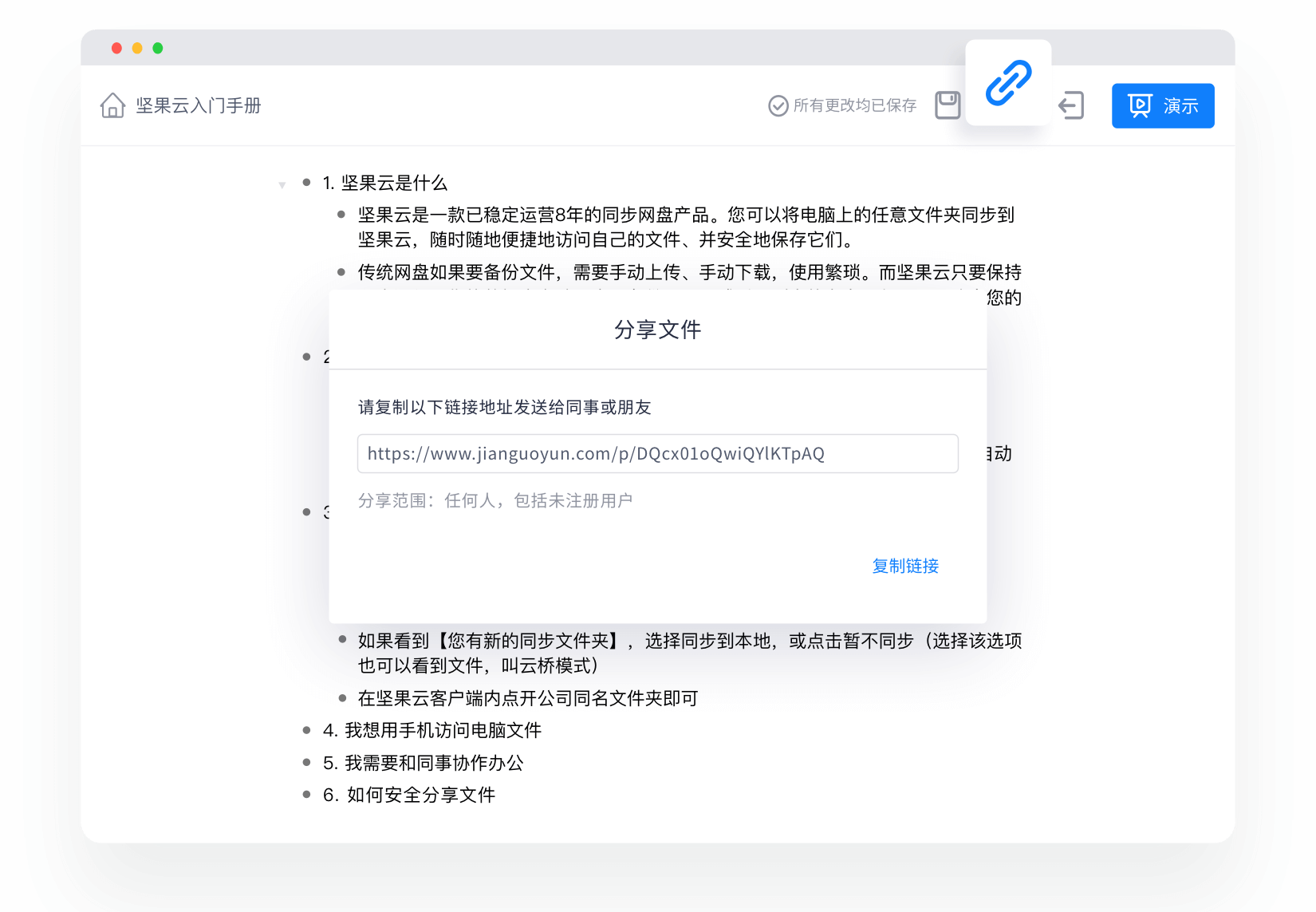Select the 坚果云入门手册 document title
Viewport: 1316px width, 912px height.
pos(198,105)
